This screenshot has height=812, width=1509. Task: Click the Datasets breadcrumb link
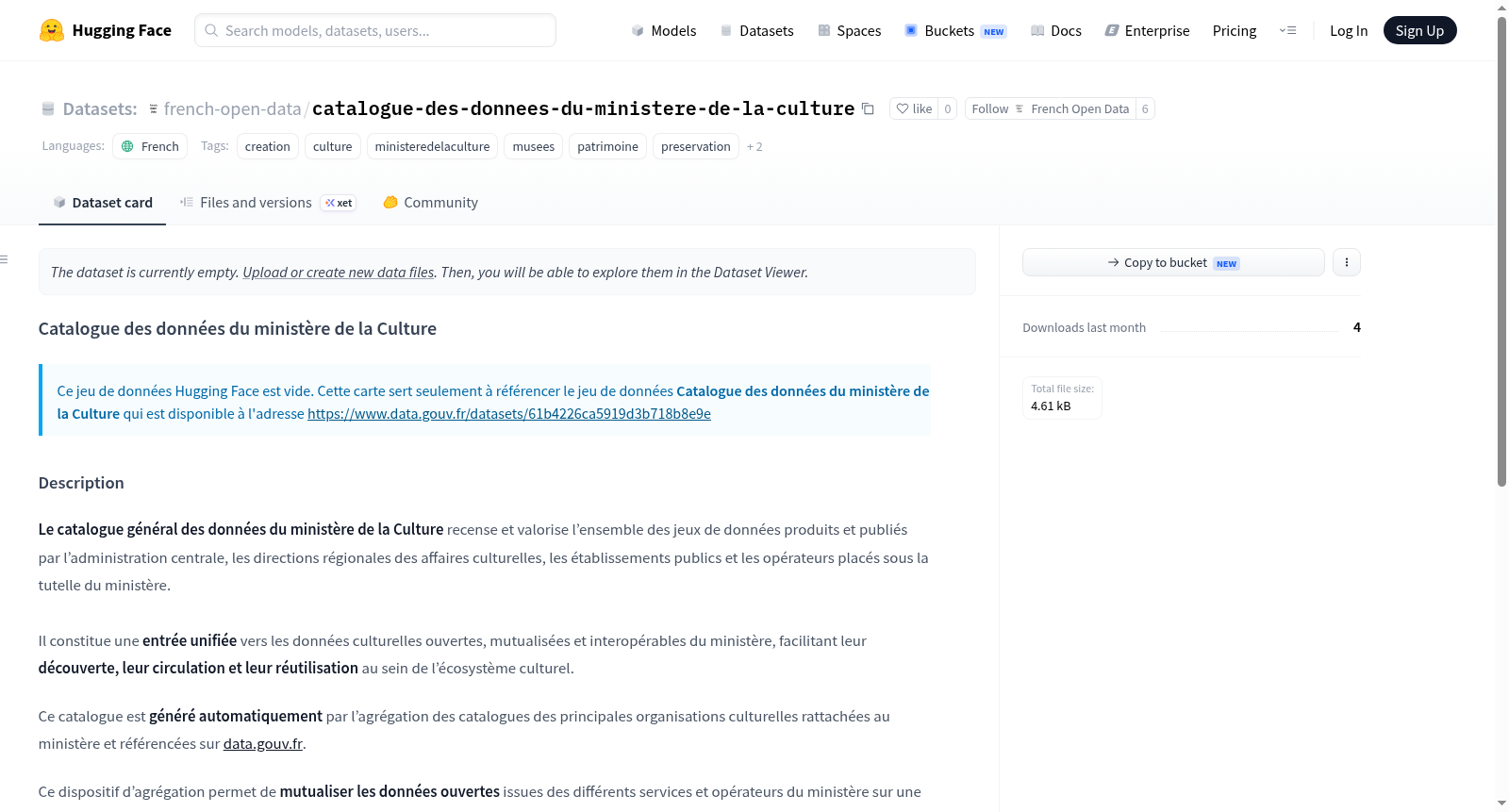pyautogui.click(x=99, y=108)
